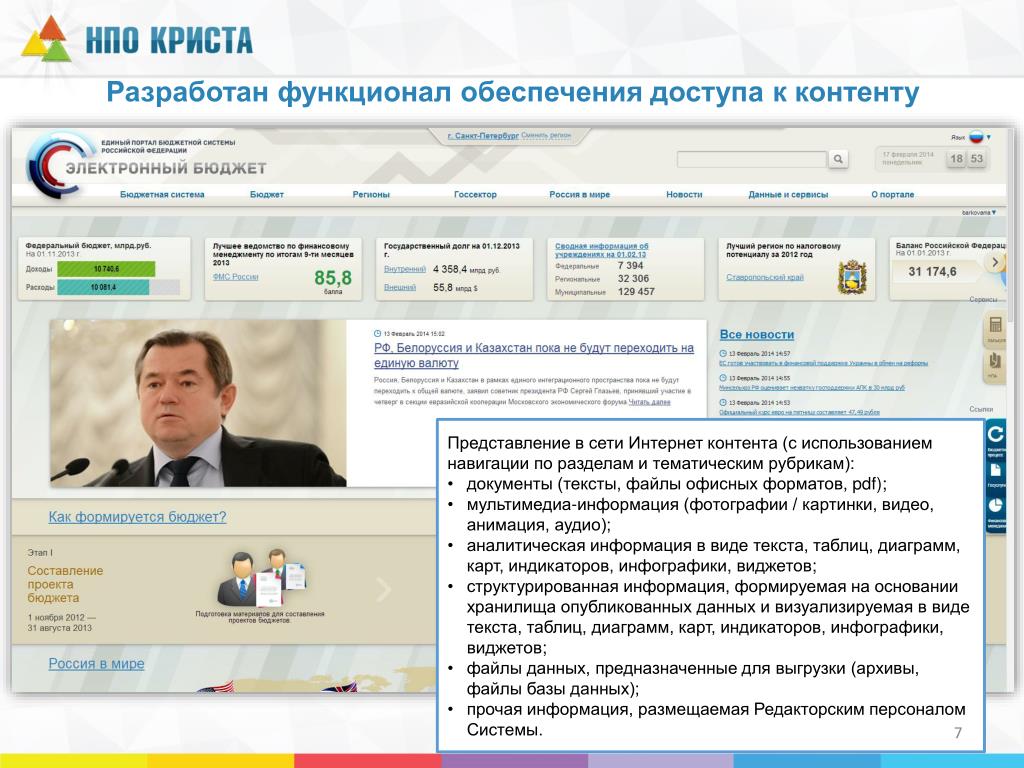Screen dimensions: 1024x768
Task: Open the Данные и сервисы menu
Action: [x=788, y=195]
